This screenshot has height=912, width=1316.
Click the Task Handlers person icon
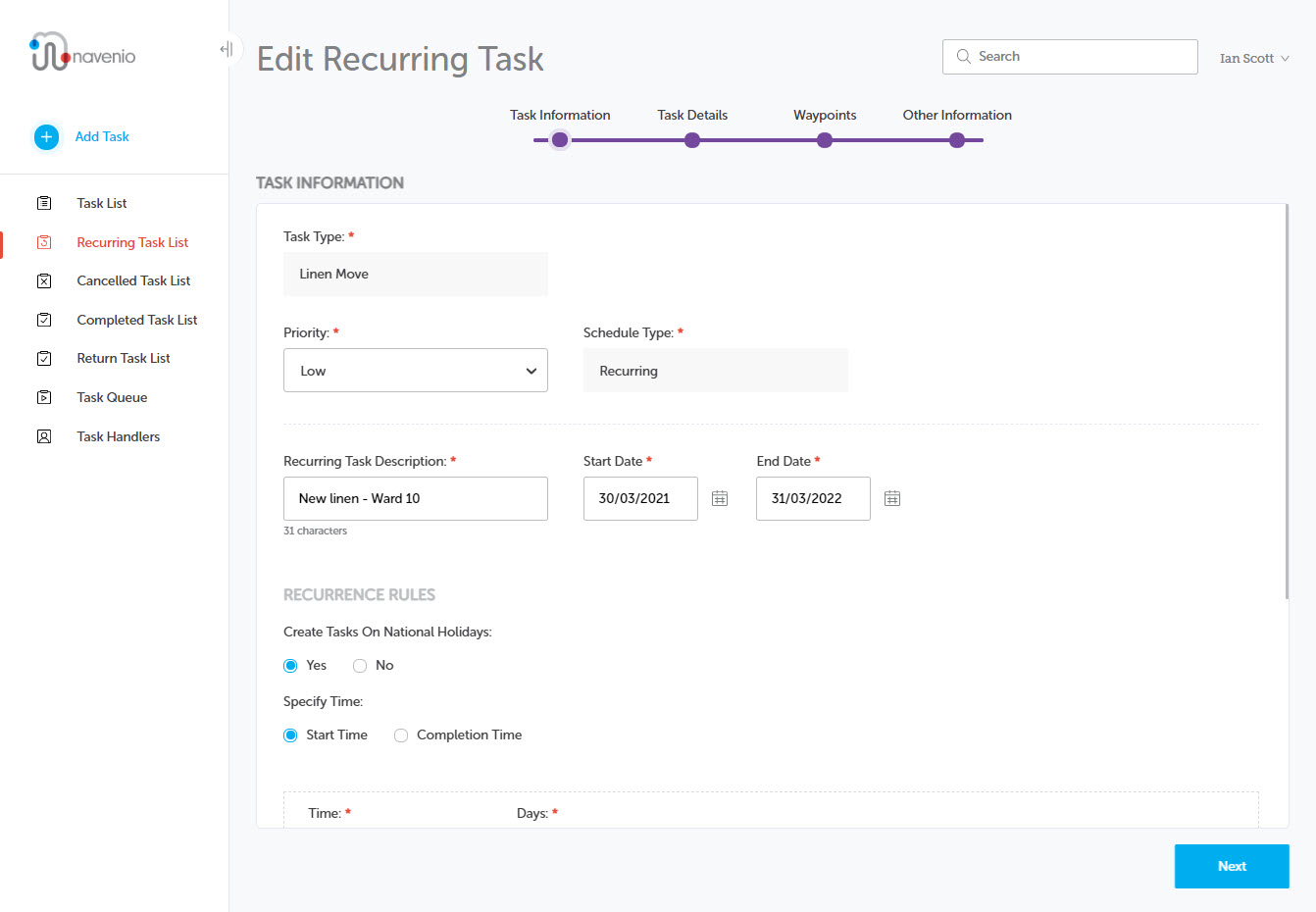pyautogui.click(x=44, y=437)
